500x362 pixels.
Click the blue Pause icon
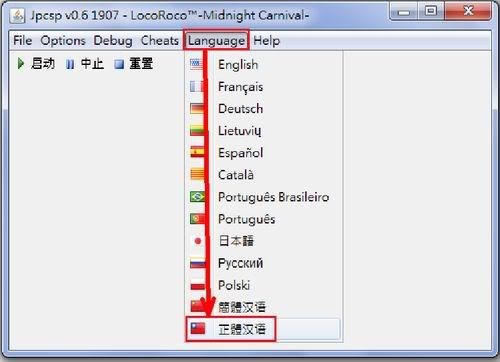(x=70, y=64)
